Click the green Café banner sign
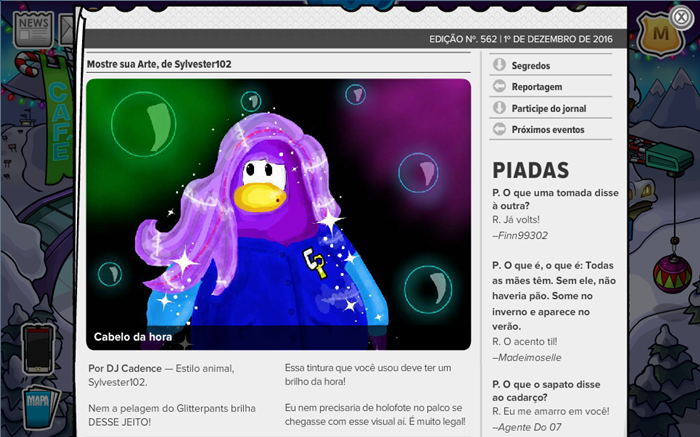The image size is (700, 437). 58,121
